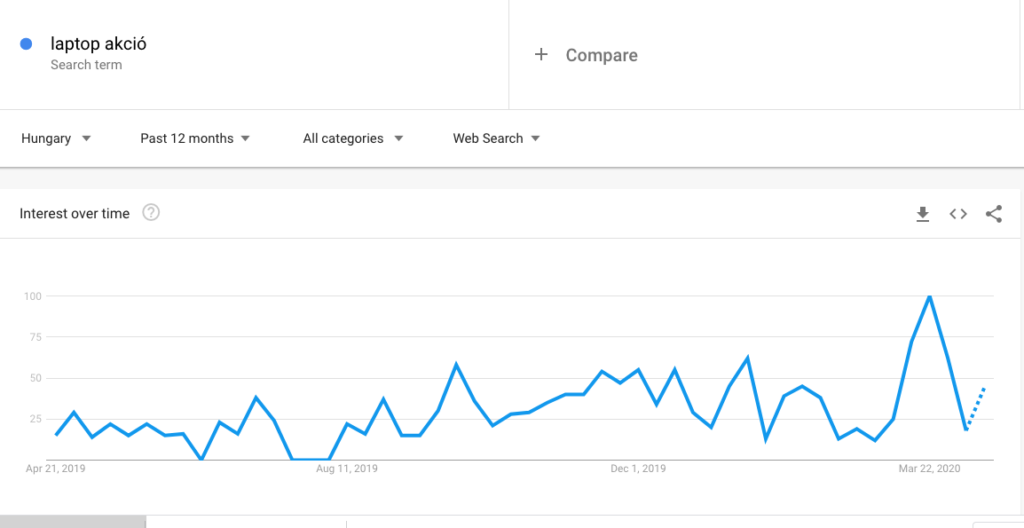The width and height of the screenshot is (1024, 528).
Task: Download the interest over time data
Action: [922, 214]
